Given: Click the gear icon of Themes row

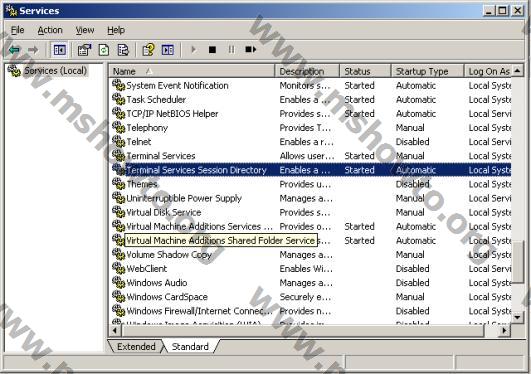Looking at the screenshot, I should click(x=119, y=184).
